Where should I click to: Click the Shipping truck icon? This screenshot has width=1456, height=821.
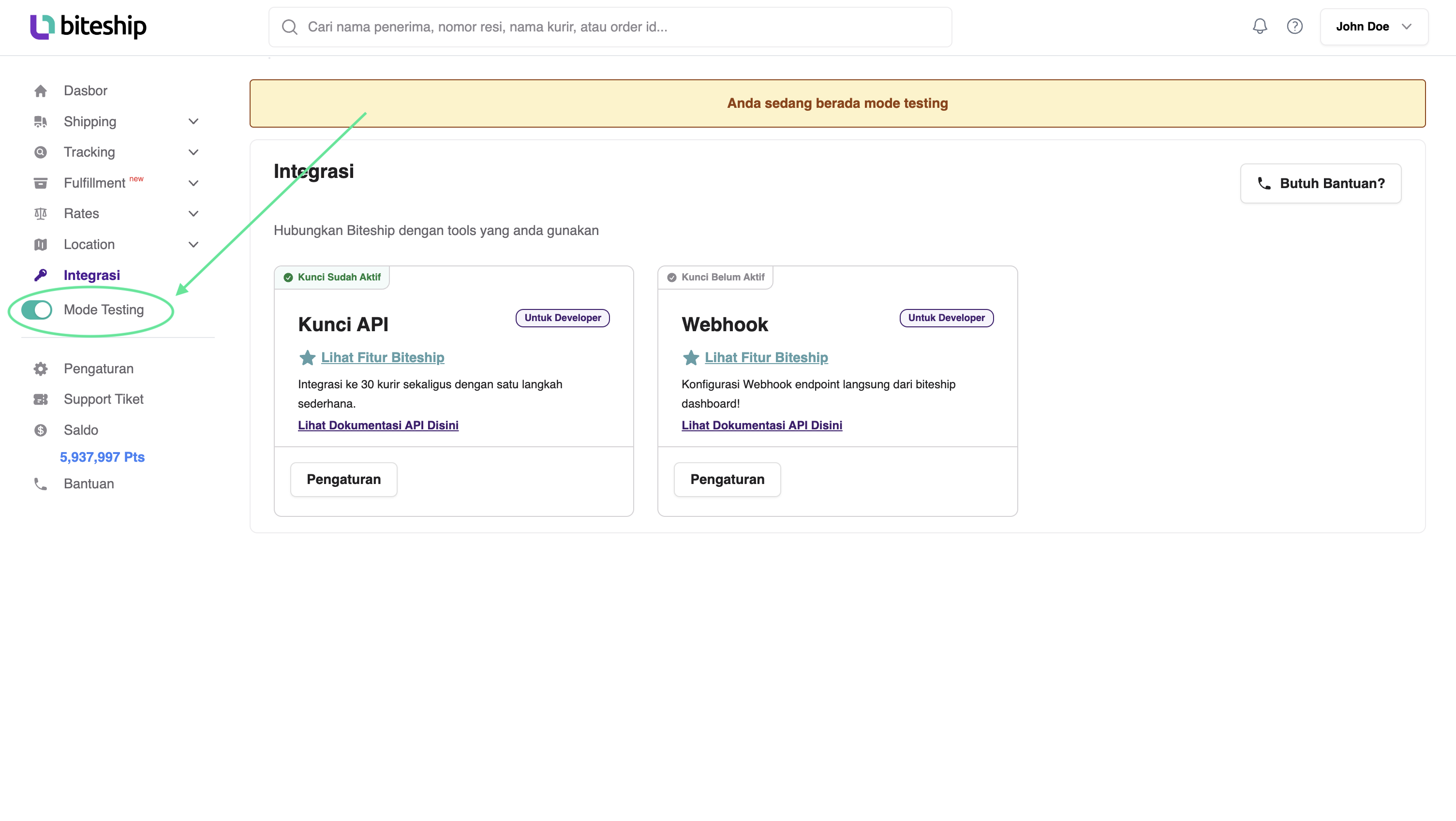click(x=41, y=121)
